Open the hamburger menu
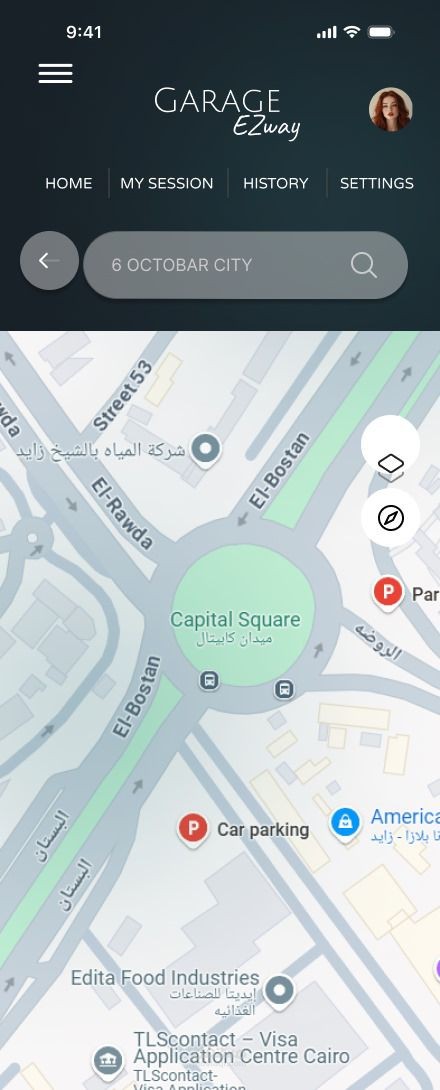The image size is (440, 1090). click(56, 73)
